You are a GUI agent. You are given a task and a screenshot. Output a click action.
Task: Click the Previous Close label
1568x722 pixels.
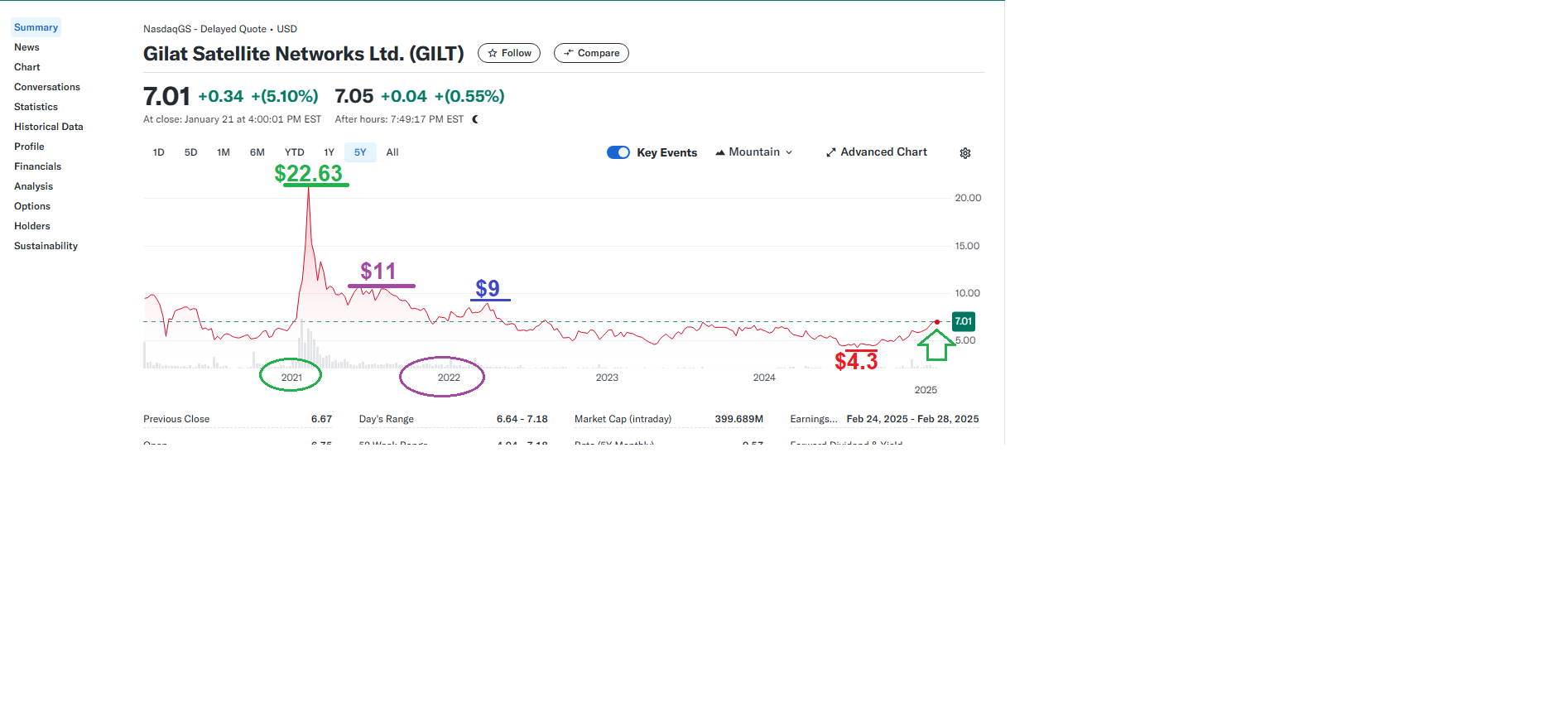coord(176,419)
